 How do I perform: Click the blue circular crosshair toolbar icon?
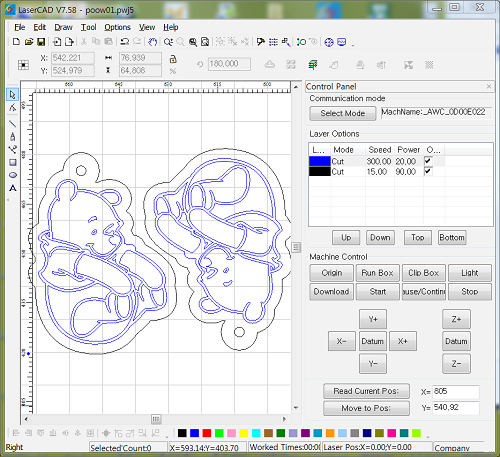[329, 42]
